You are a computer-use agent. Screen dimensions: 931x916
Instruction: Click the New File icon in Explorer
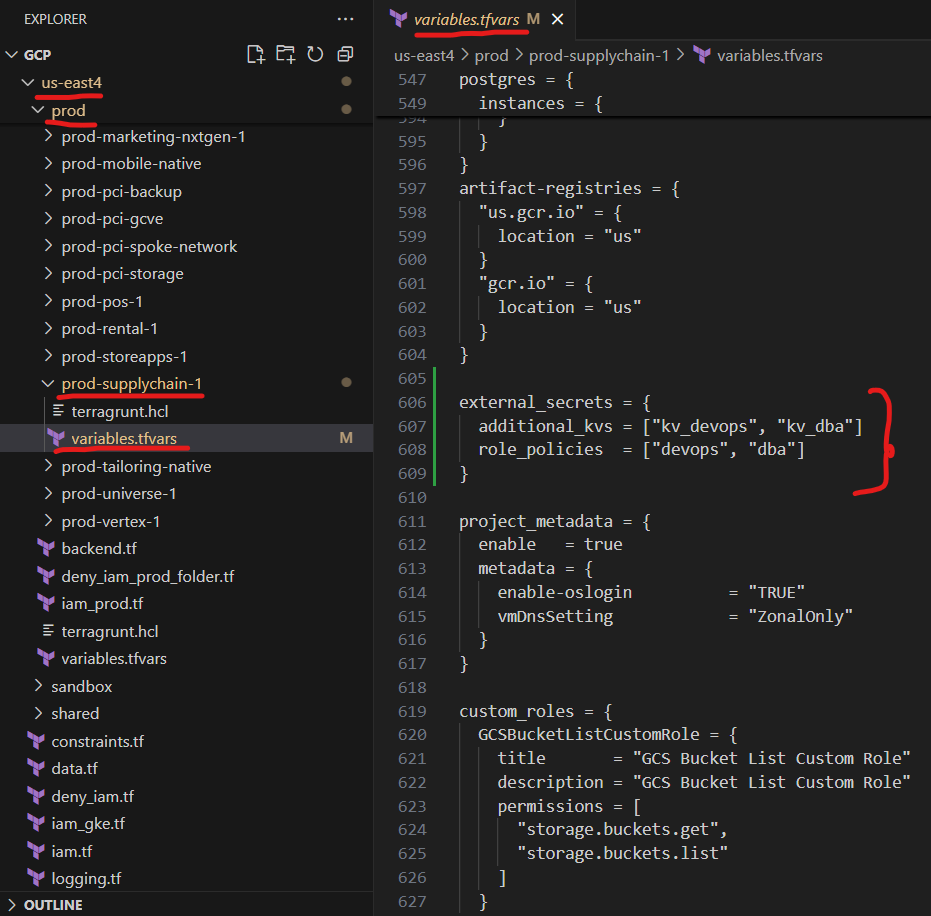pos(256,54)
